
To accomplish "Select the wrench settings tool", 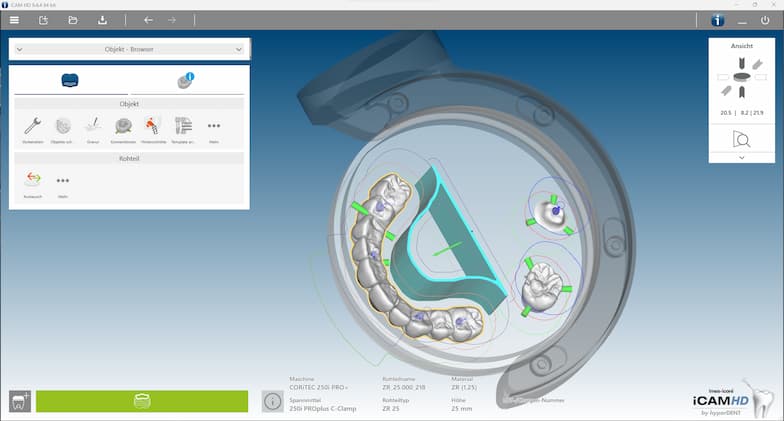I will pyautogui.click(x=32, y=125).
